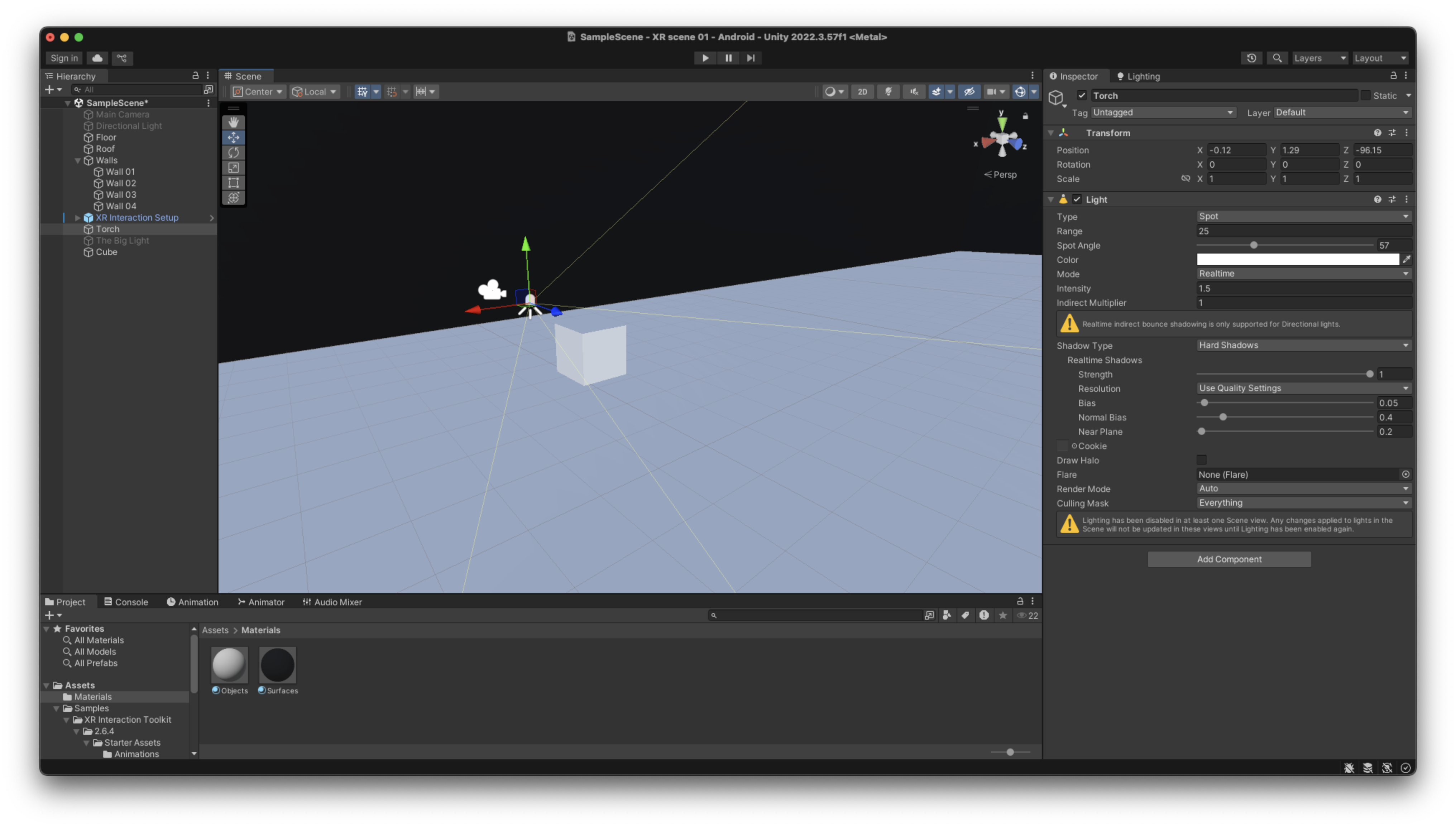
Task: Open the light Color swatch
Action: pos(1297,259)
